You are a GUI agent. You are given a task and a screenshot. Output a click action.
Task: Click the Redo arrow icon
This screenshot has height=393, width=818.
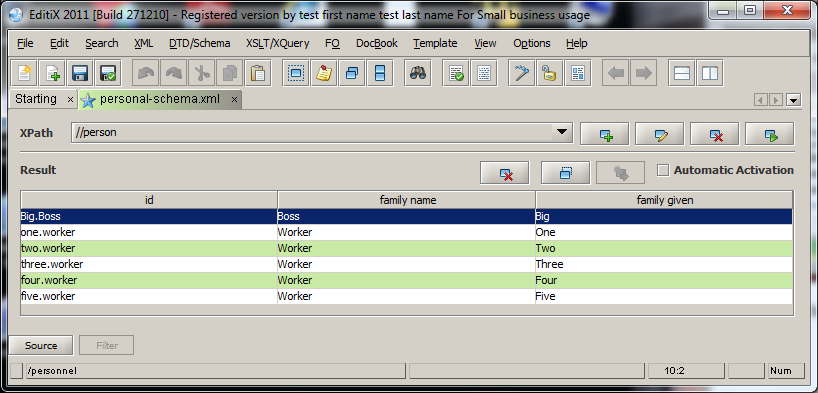(173, 73)
